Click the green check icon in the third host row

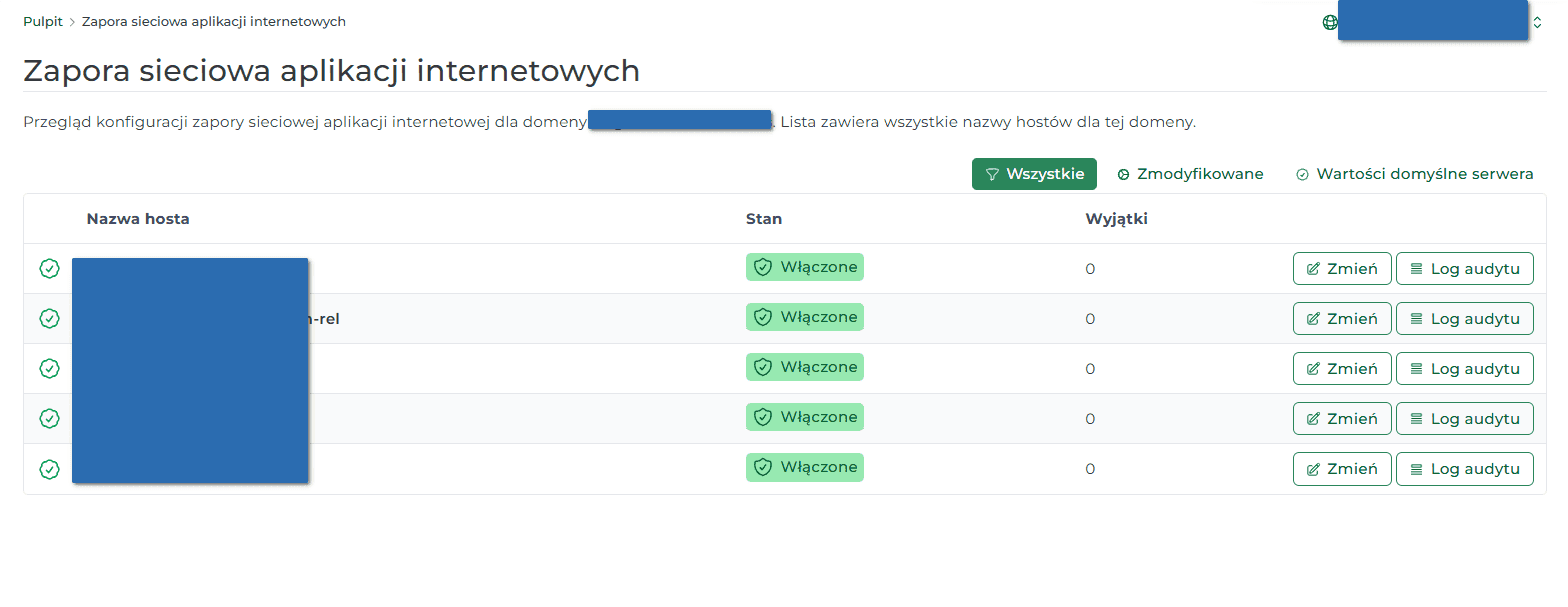coord(49,369)
